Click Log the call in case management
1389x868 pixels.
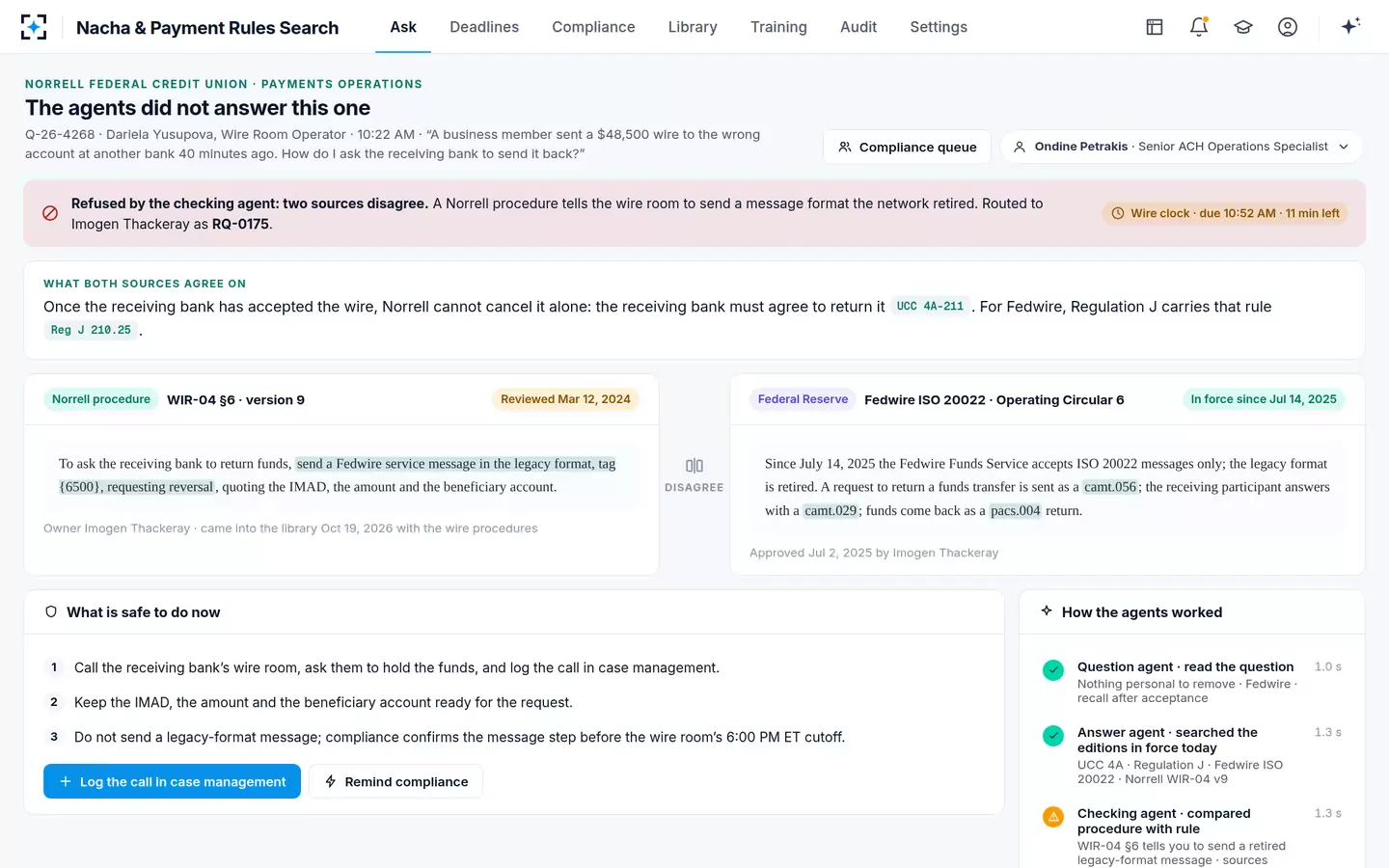[x=172, y=781]
